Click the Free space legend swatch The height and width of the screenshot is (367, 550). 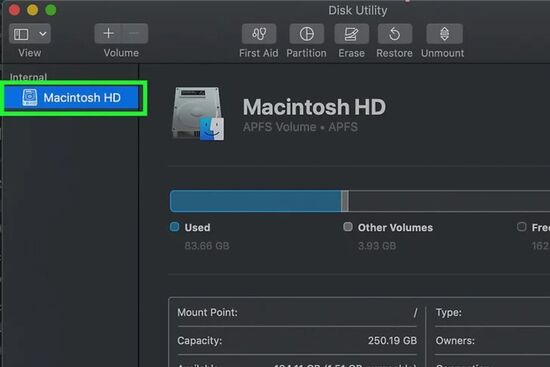coord(521,227)
